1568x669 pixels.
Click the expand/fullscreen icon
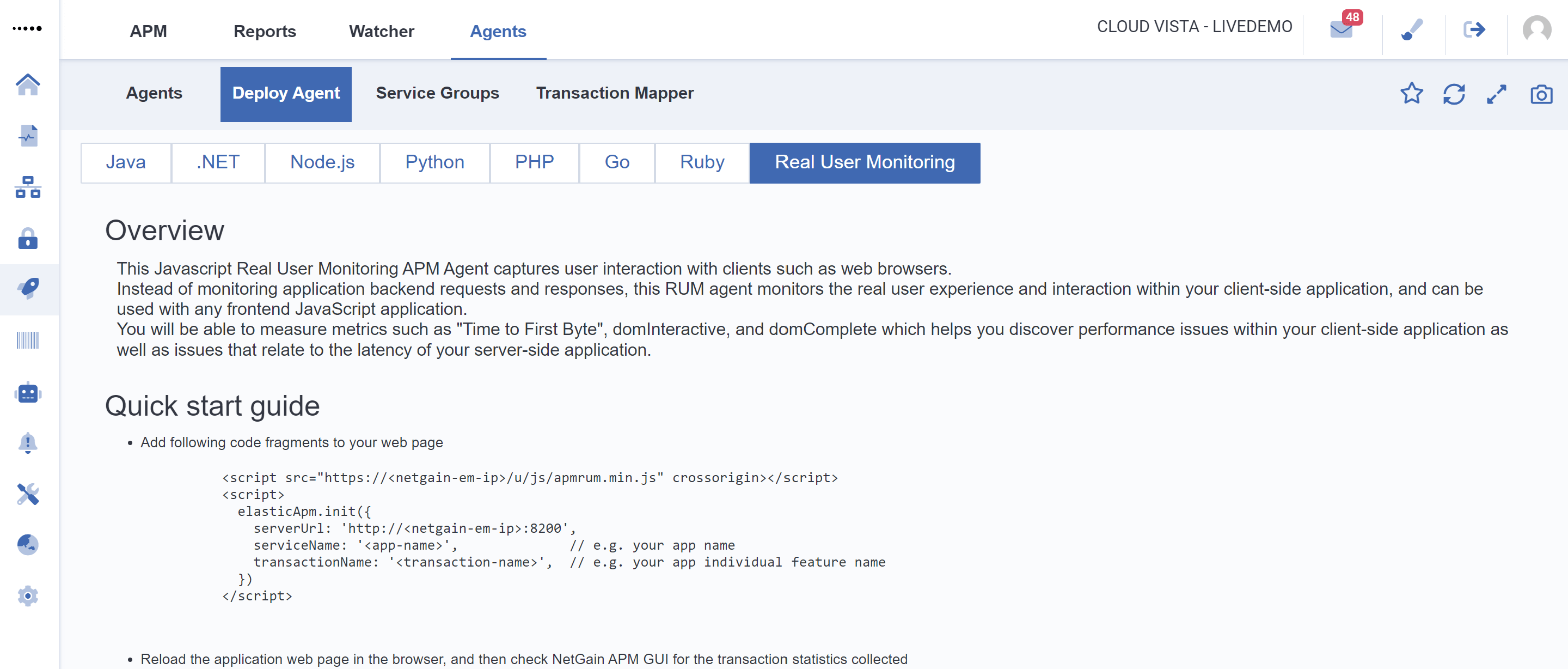(x=1497, y=93)
